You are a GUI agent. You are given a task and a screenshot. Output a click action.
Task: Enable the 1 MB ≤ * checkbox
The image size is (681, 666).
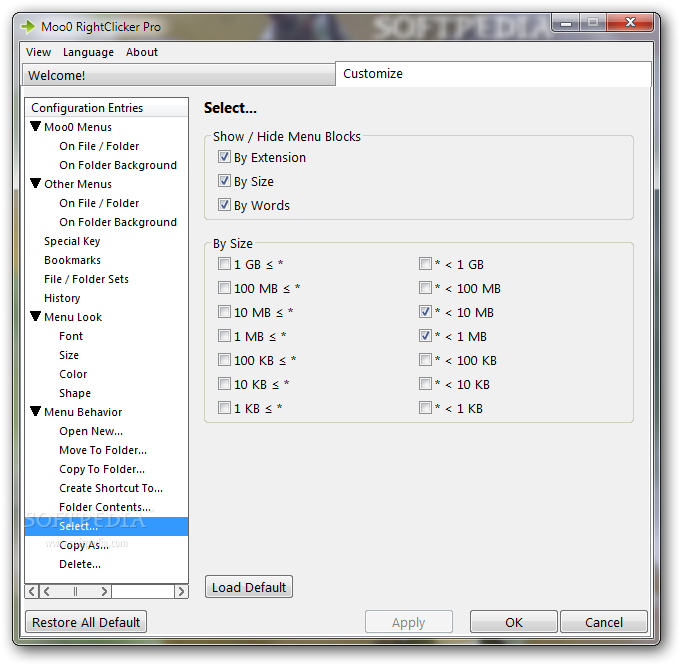(224, 335)
